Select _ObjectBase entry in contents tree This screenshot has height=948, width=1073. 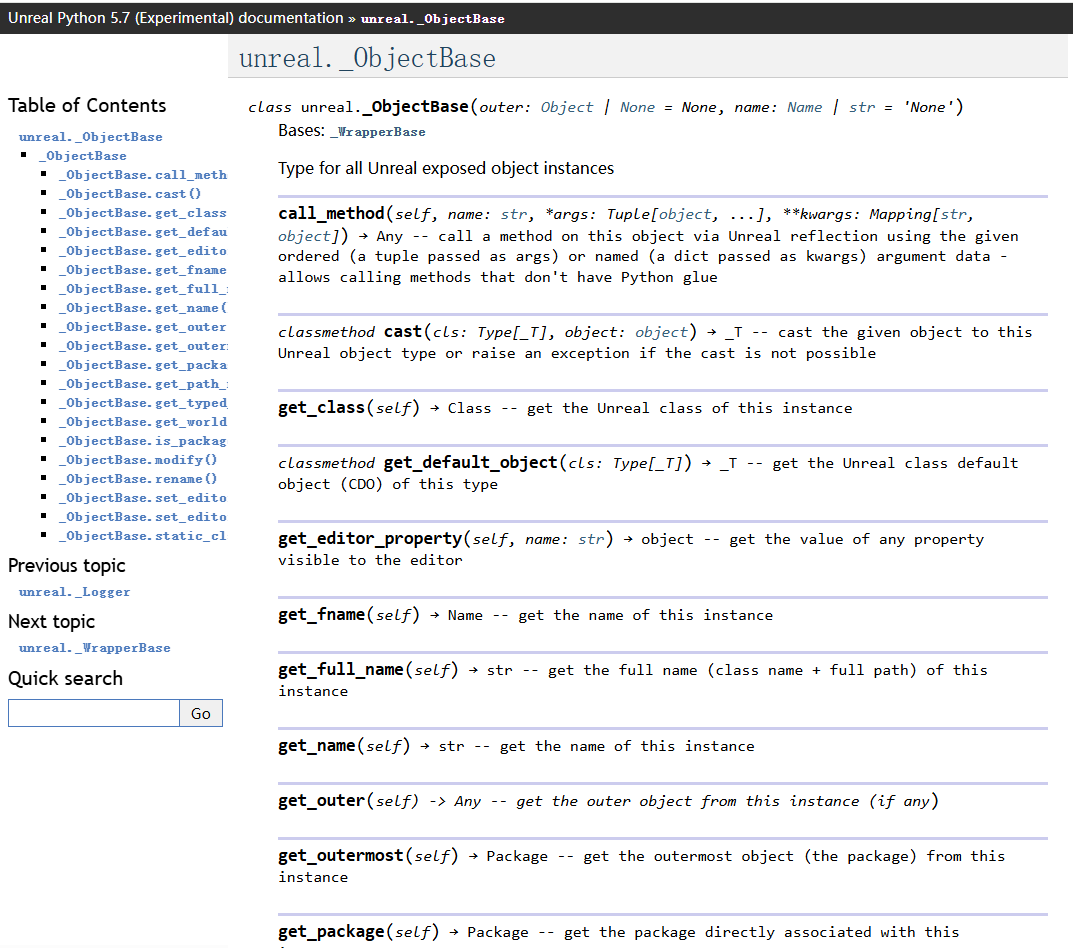point(83,156)
